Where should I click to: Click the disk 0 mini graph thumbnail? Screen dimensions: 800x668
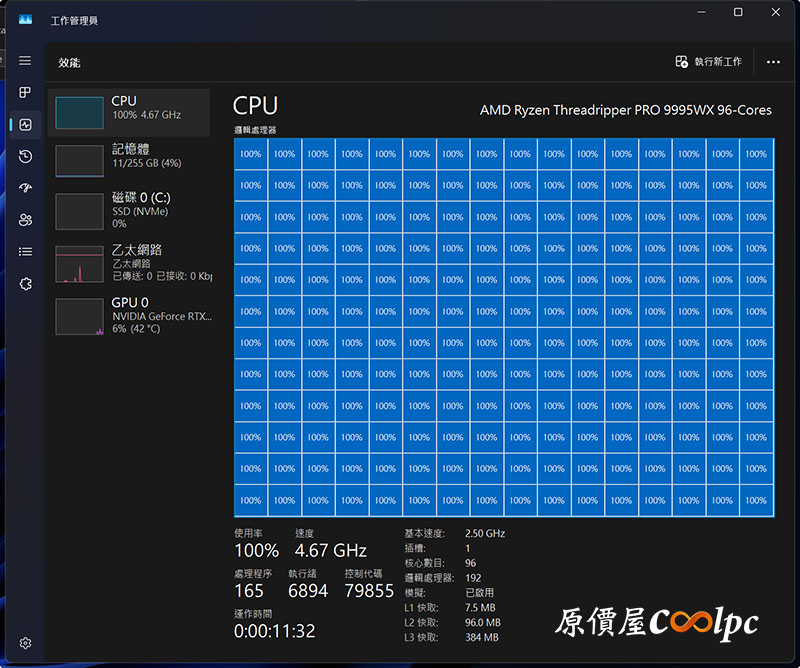click(79, 211)
